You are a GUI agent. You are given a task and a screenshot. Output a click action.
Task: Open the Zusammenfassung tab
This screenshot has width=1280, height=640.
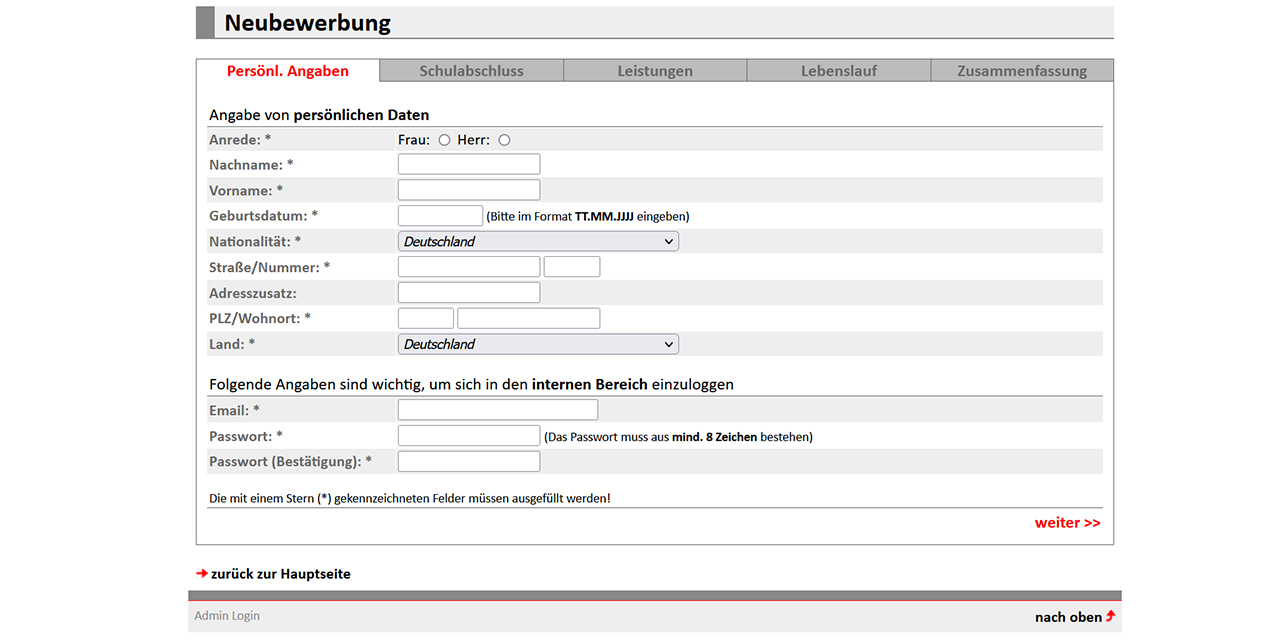pos(1021,70)
